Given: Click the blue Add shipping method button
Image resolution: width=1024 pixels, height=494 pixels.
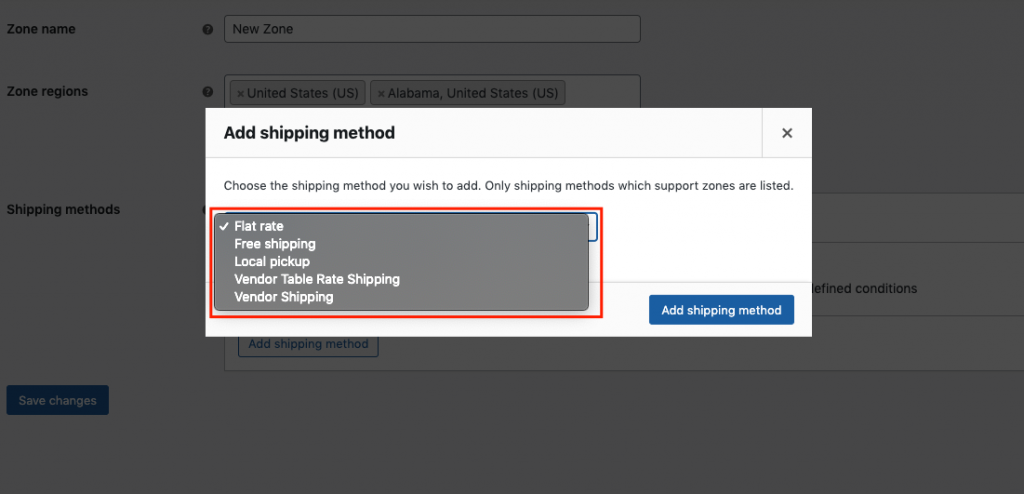Looking at the screenshot, I should pyautogui.click(x=721, y=310).
